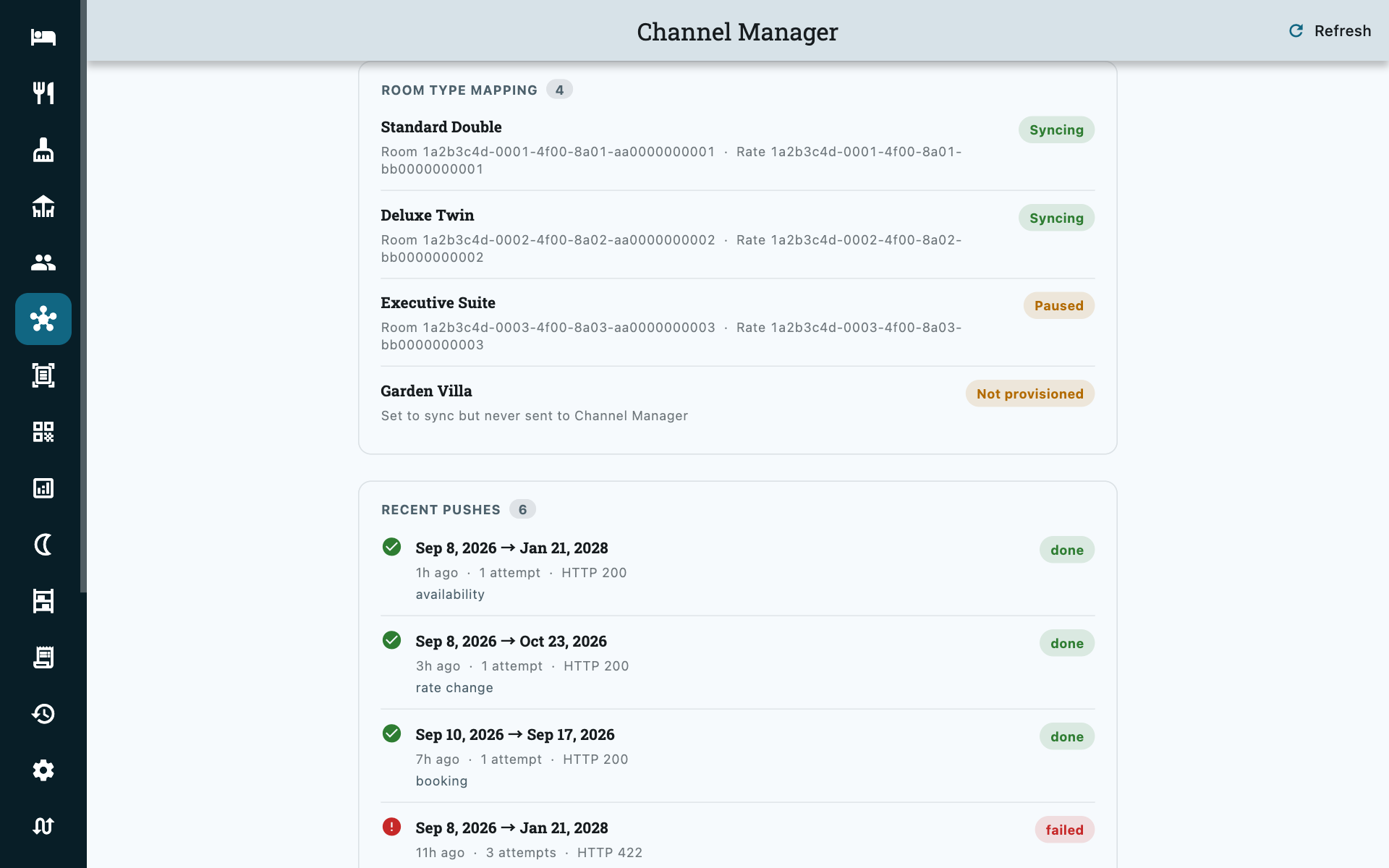The image size is (1389, 868).
Task: Click the Channel Manager page title
Action: click(737, 32)
